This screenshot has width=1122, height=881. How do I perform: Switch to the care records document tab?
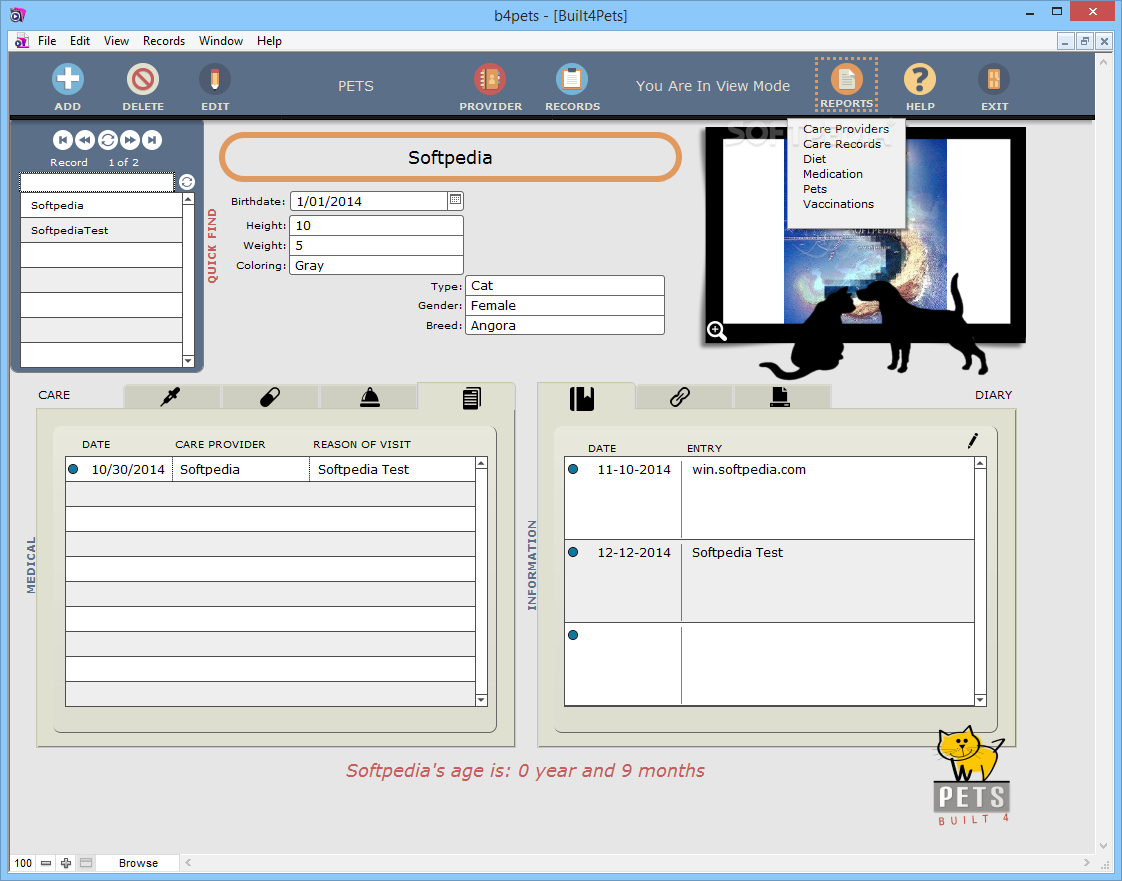[471, 397]
